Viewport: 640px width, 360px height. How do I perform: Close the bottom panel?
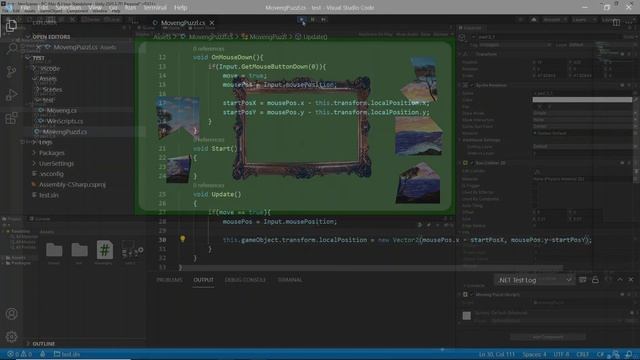pos(631,280)
